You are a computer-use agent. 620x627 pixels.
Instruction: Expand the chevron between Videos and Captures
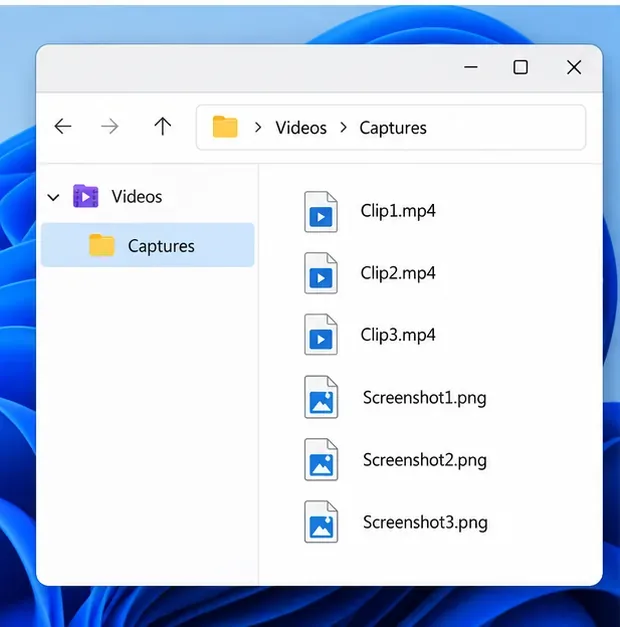tap(343, 128)
